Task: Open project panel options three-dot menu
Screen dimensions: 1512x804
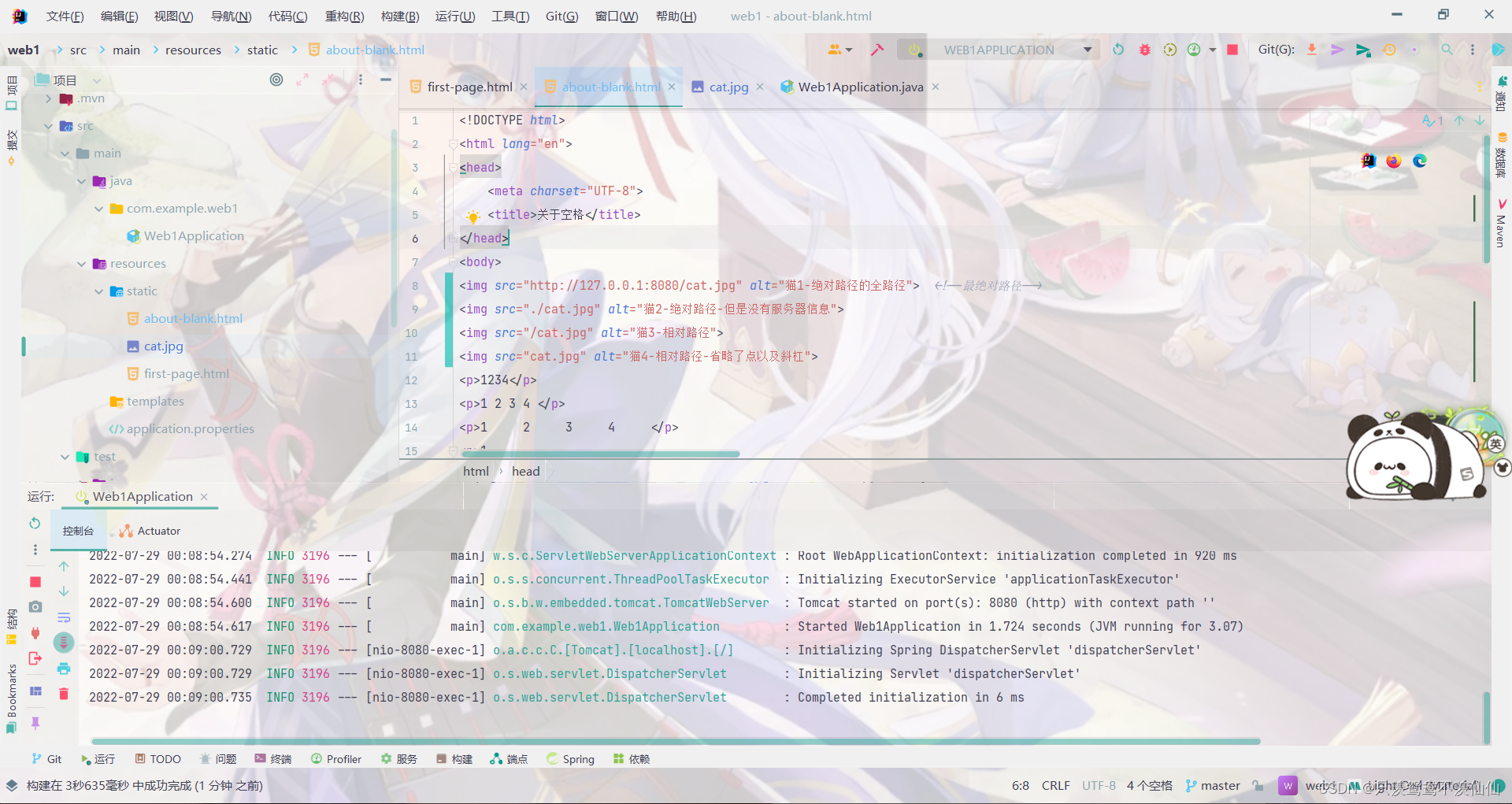Action: [361, 80]
